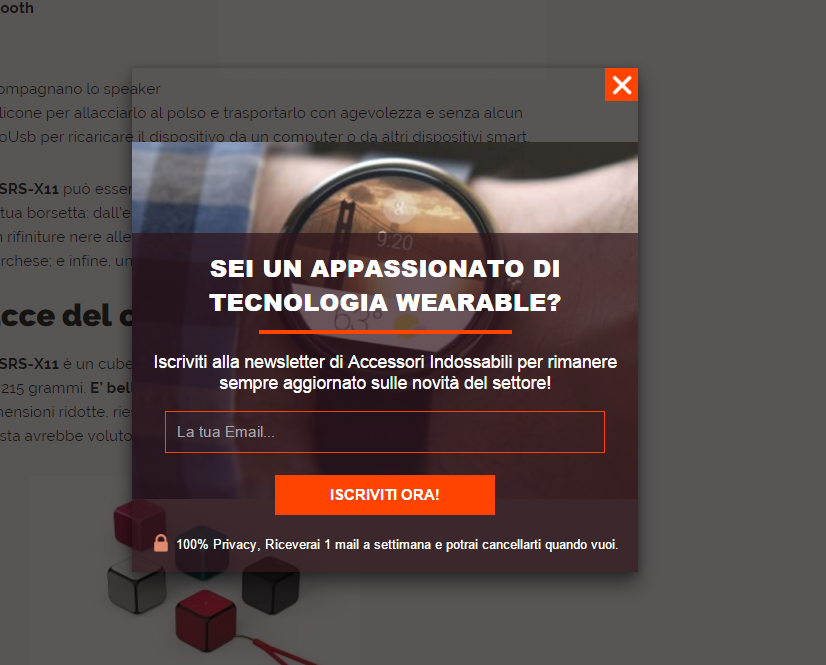Click the '100% Privacy' notice text
Viewport: 826px width, 665px height.
397,544
